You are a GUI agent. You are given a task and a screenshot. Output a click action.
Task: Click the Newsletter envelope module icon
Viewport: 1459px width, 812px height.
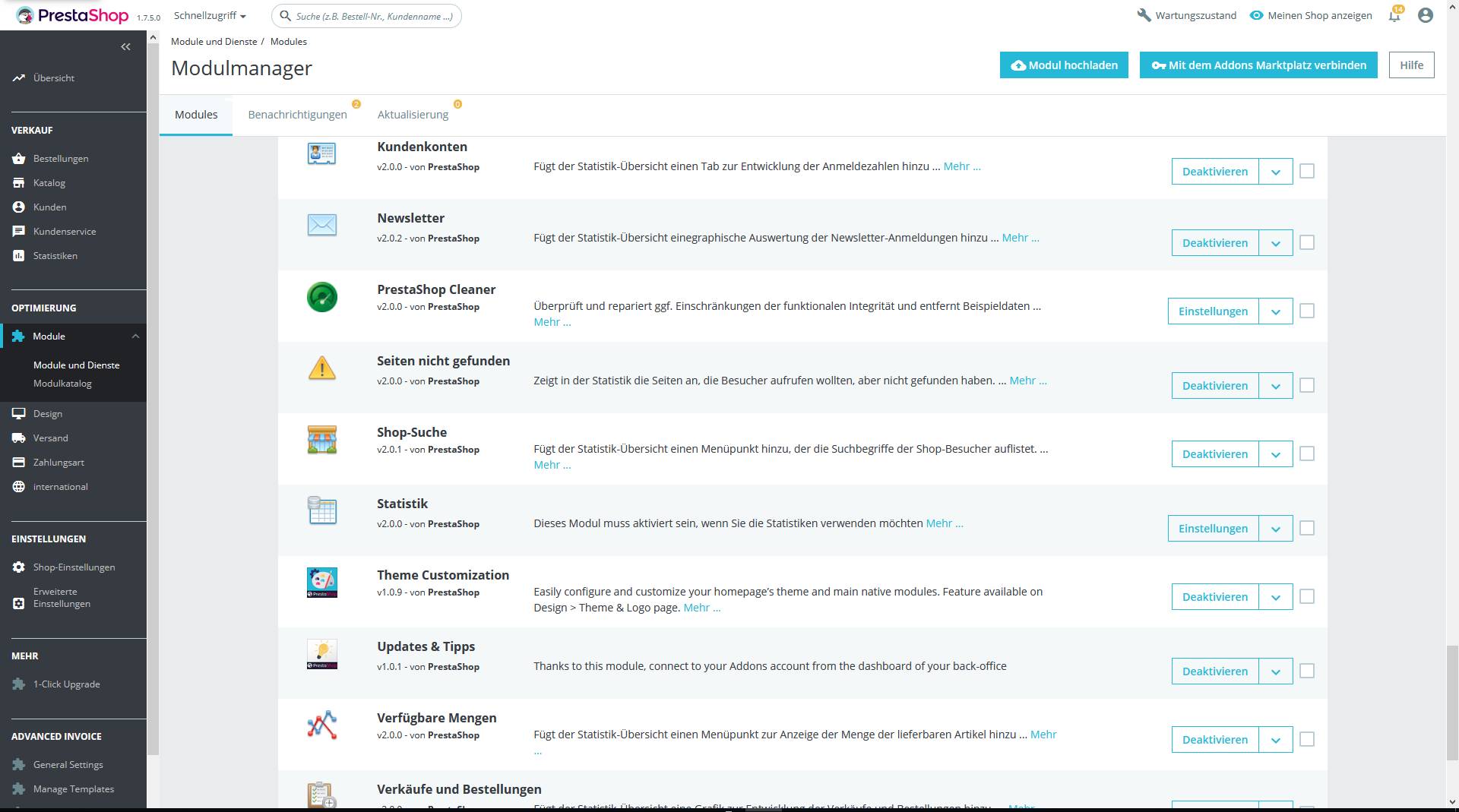tap(322, 225)
